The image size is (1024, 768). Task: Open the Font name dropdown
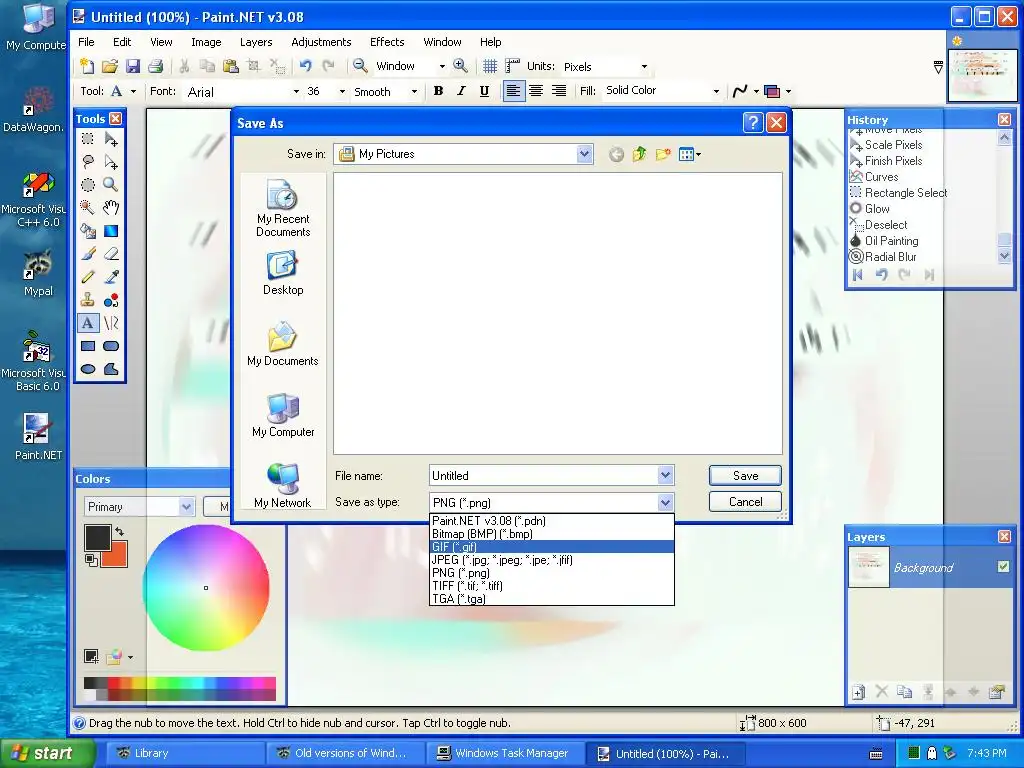(x=296, y=91)
